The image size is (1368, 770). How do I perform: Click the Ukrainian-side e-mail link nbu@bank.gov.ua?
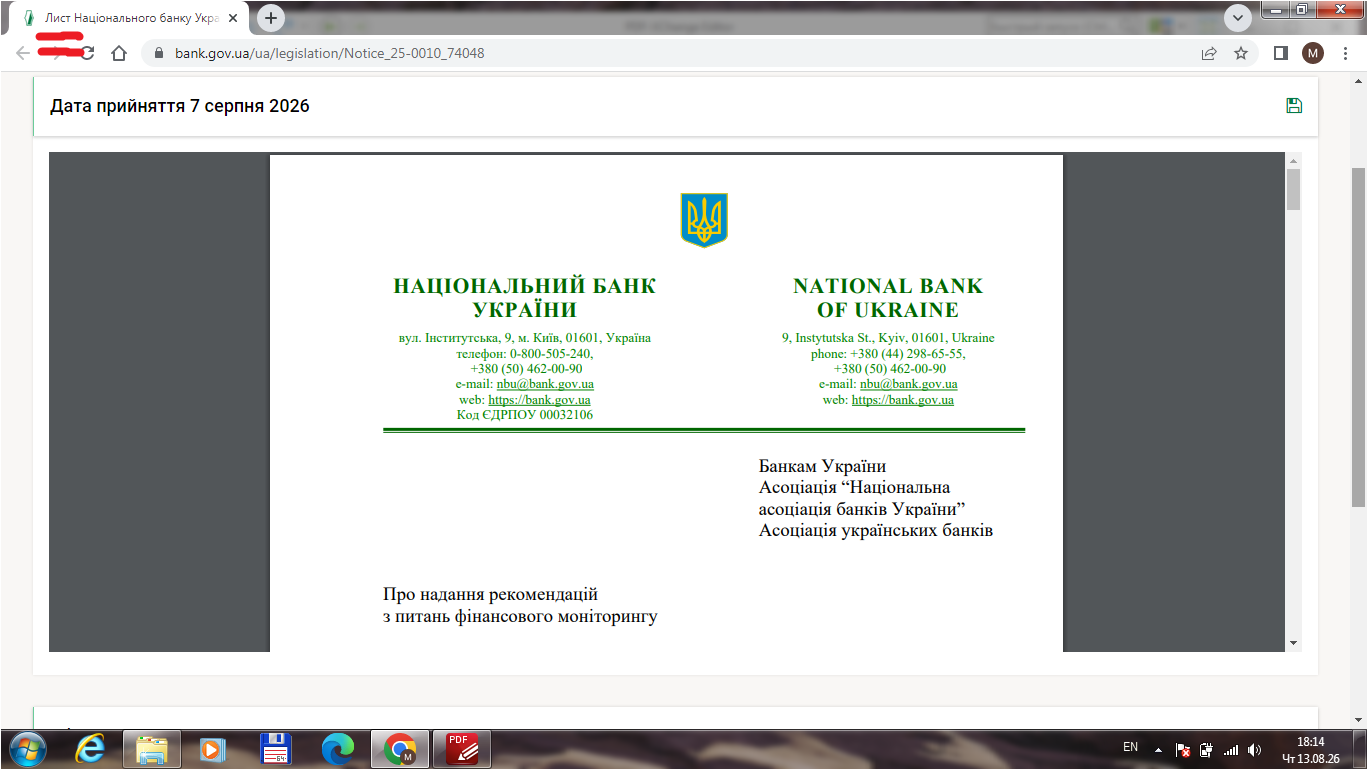[x=545, y=384]
